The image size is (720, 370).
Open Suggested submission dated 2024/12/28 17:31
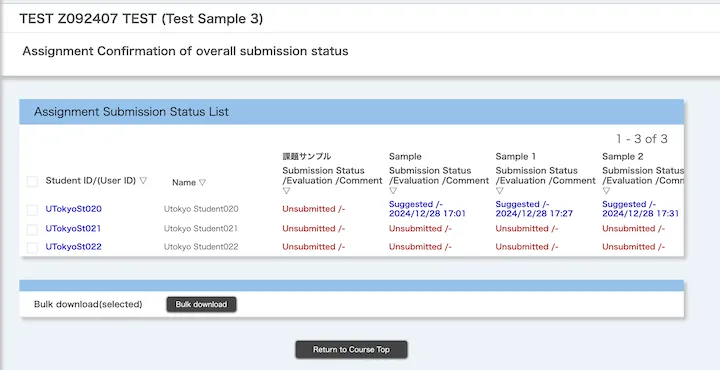641,209
